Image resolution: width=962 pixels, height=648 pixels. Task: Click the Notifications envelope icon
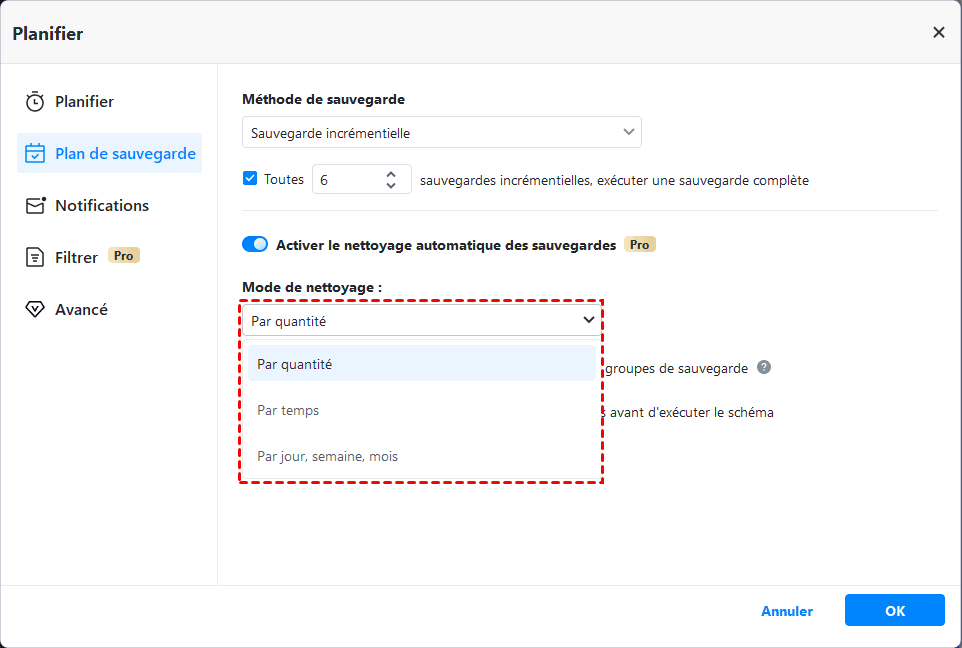(35, 206)
